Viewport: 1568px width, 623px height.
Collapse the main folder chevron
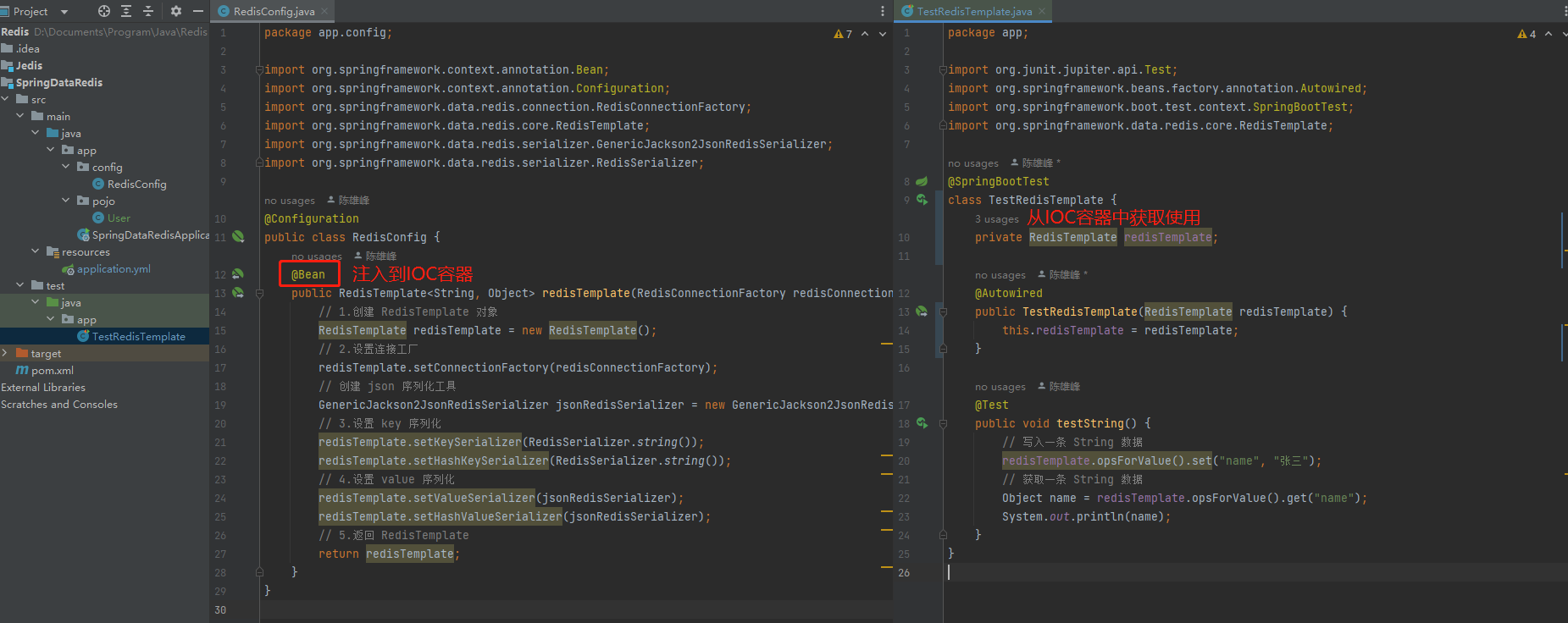(20, 116)
